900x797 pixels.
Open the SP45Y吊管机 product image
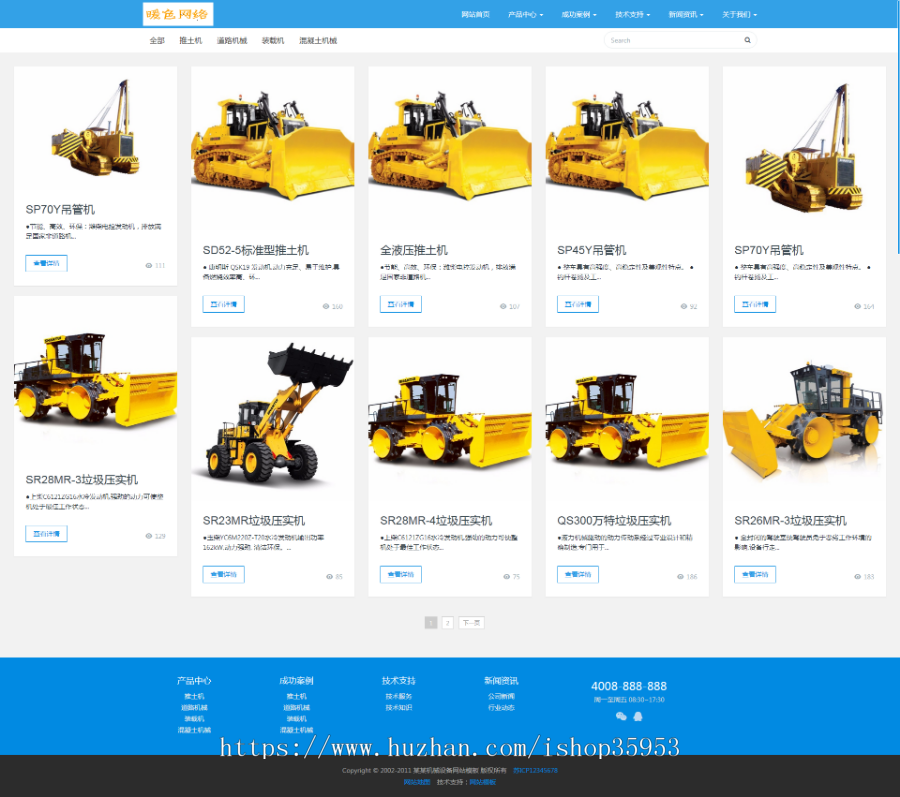(627, 147)
